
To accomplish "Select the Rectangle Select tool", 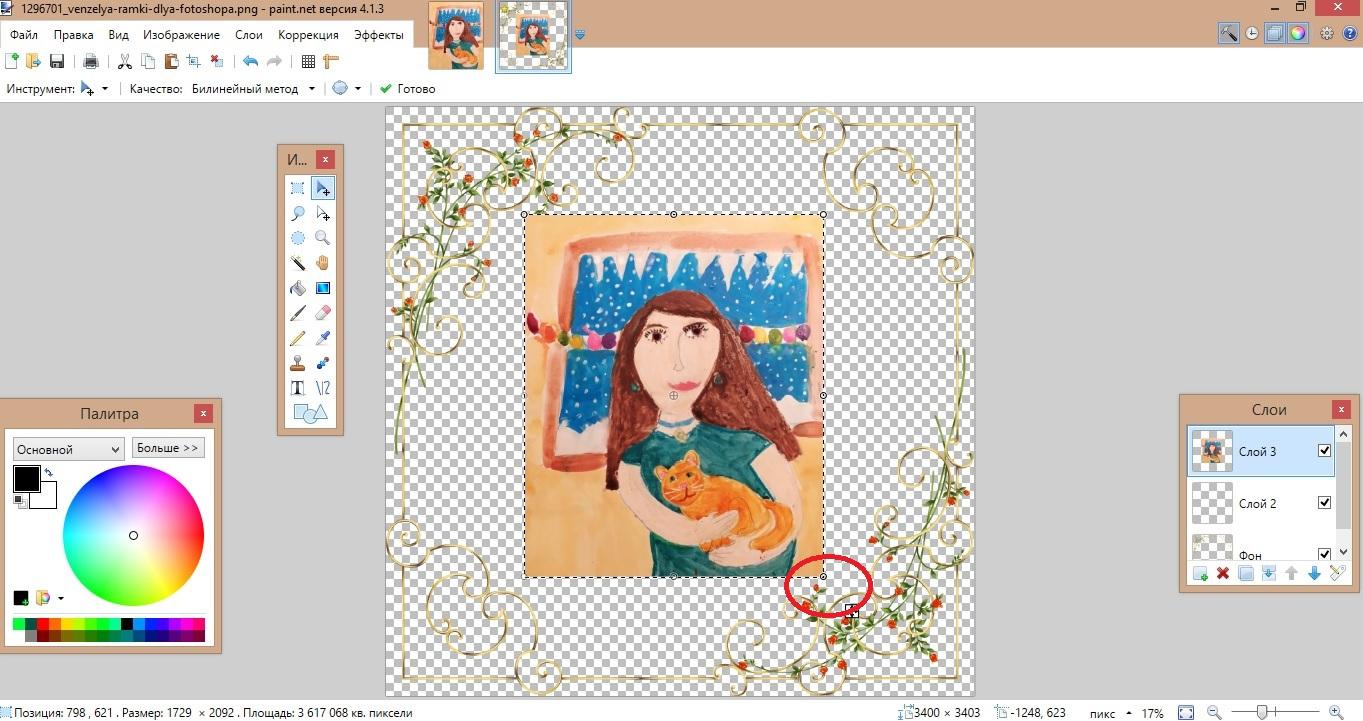I will point(297,188).
